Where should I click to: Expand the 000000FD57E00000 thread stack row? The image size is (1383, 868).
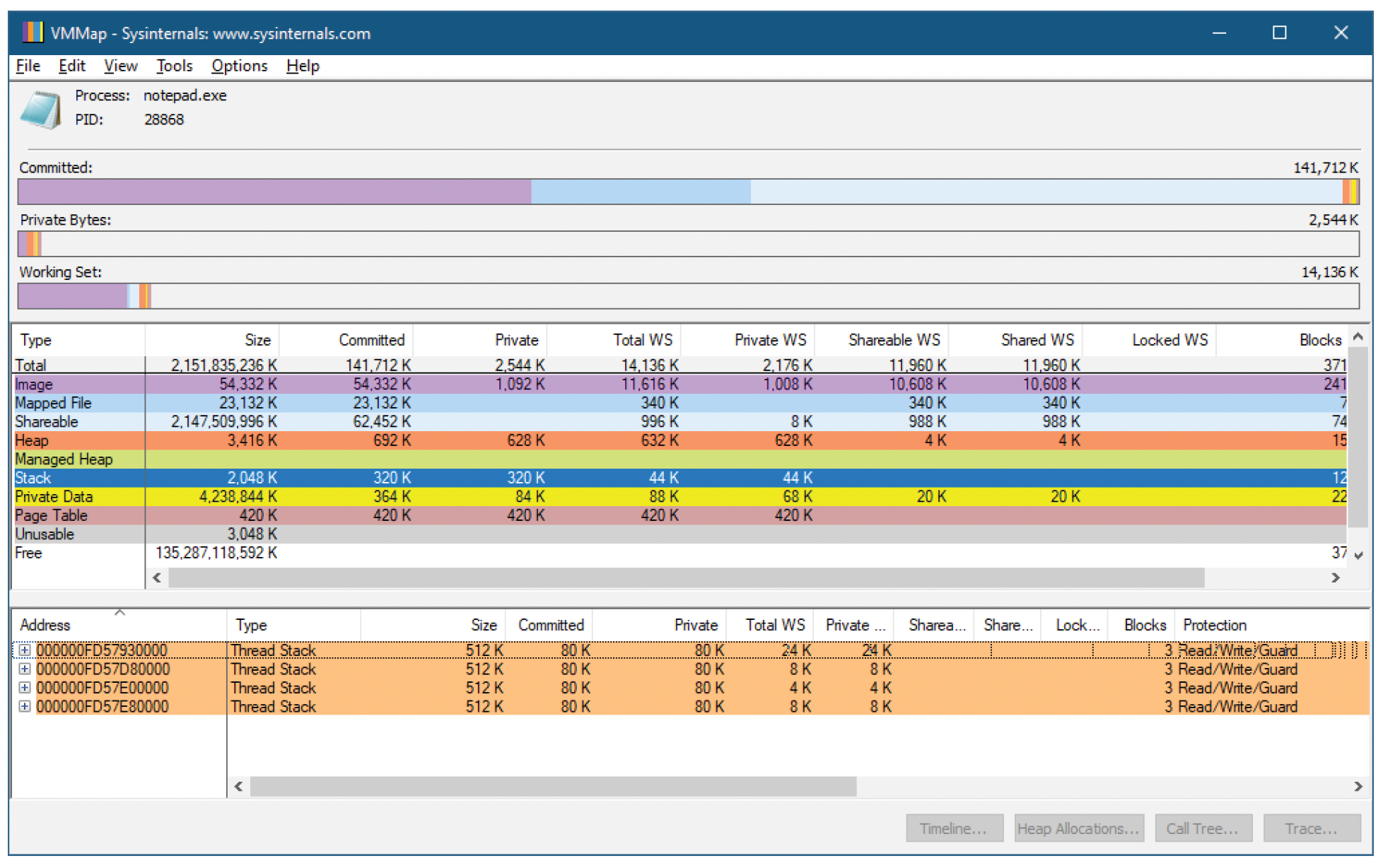click(25, 688)
